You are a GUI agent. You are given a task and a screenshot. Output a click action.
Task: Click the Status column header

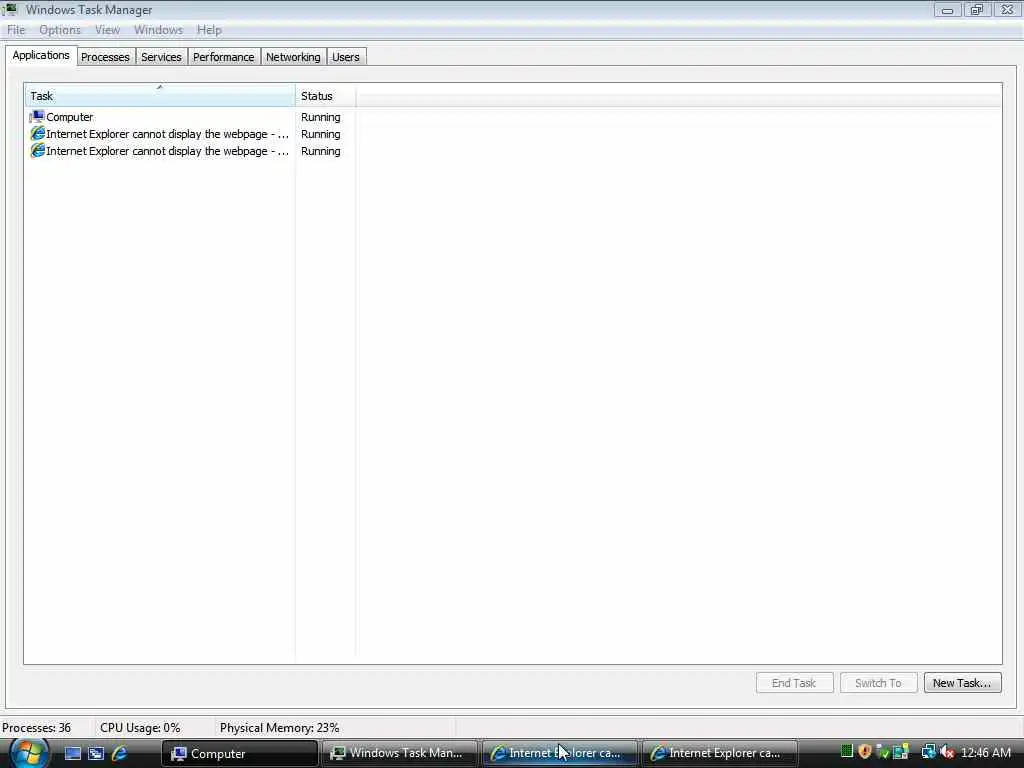click(x=325, y=96)
